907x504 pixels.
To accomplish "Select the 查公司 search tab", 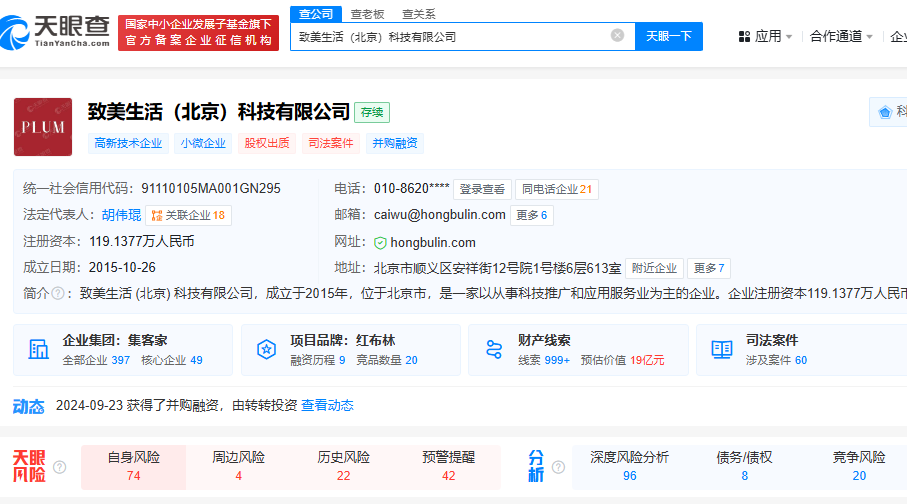I will click(316, 14).
